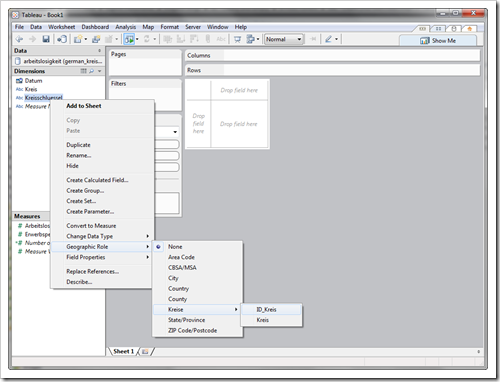Open the Help menu

point(241,27)
